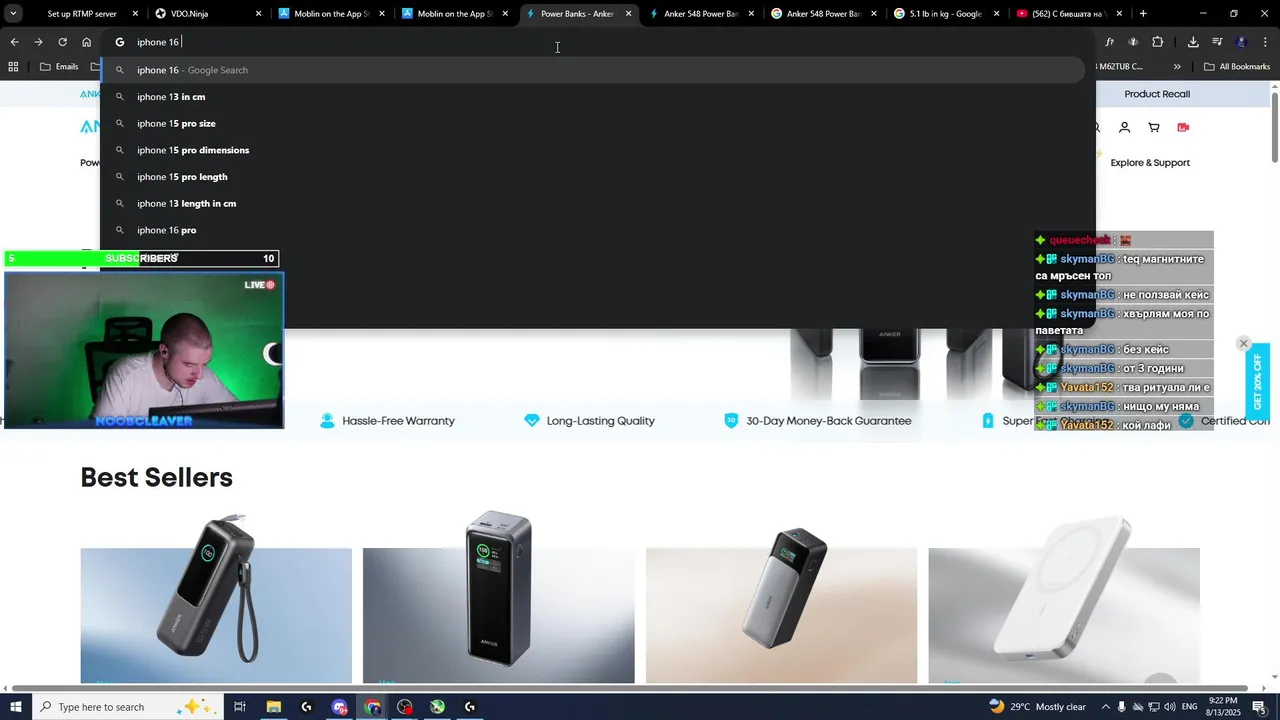1280x720 pixels.
Task: Switch to the Anker 548 Power Bank Google tab
Action: point(822,14)
